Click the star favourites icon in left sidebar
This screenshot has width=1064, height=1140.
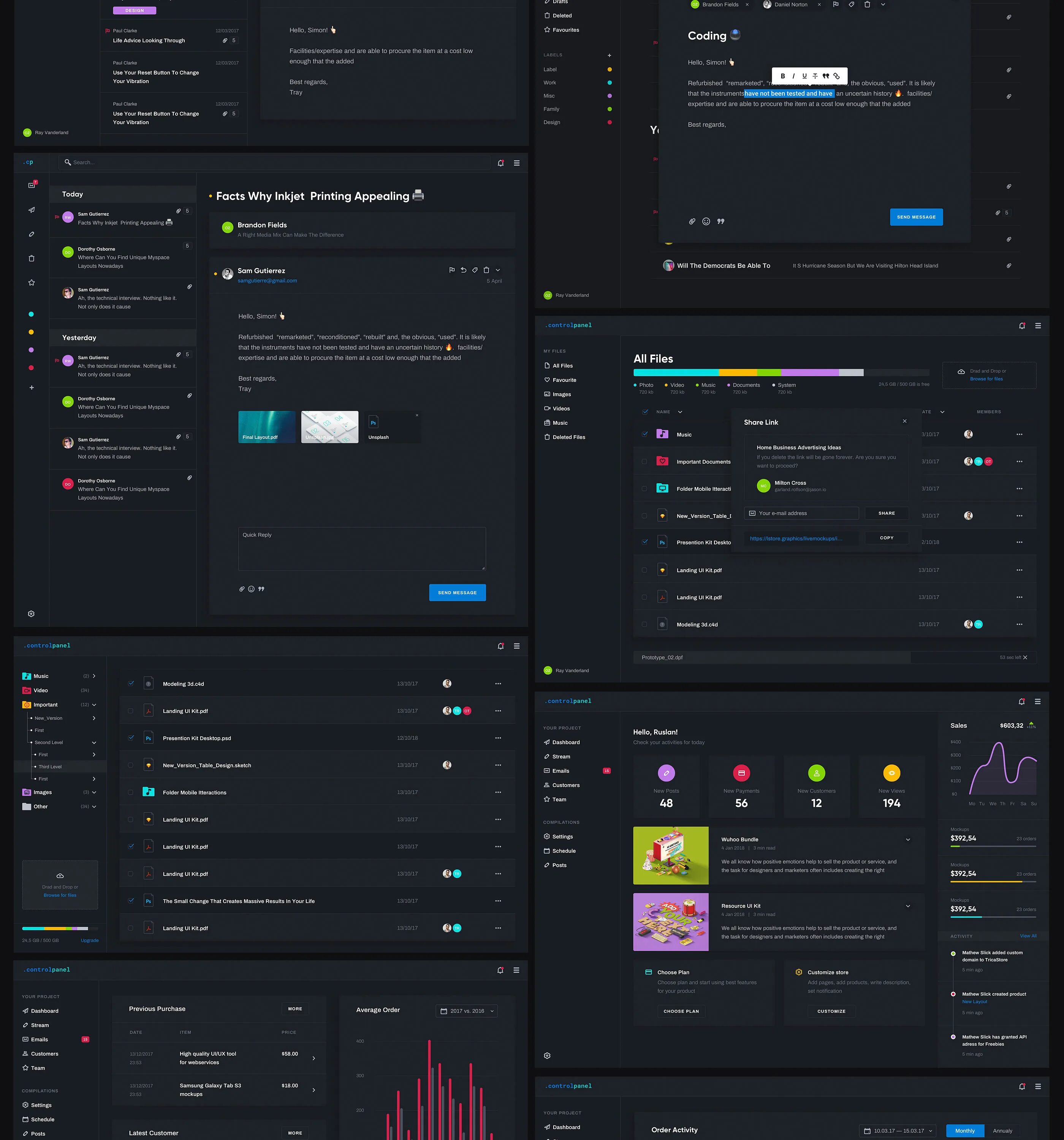(x=32, y=283)
